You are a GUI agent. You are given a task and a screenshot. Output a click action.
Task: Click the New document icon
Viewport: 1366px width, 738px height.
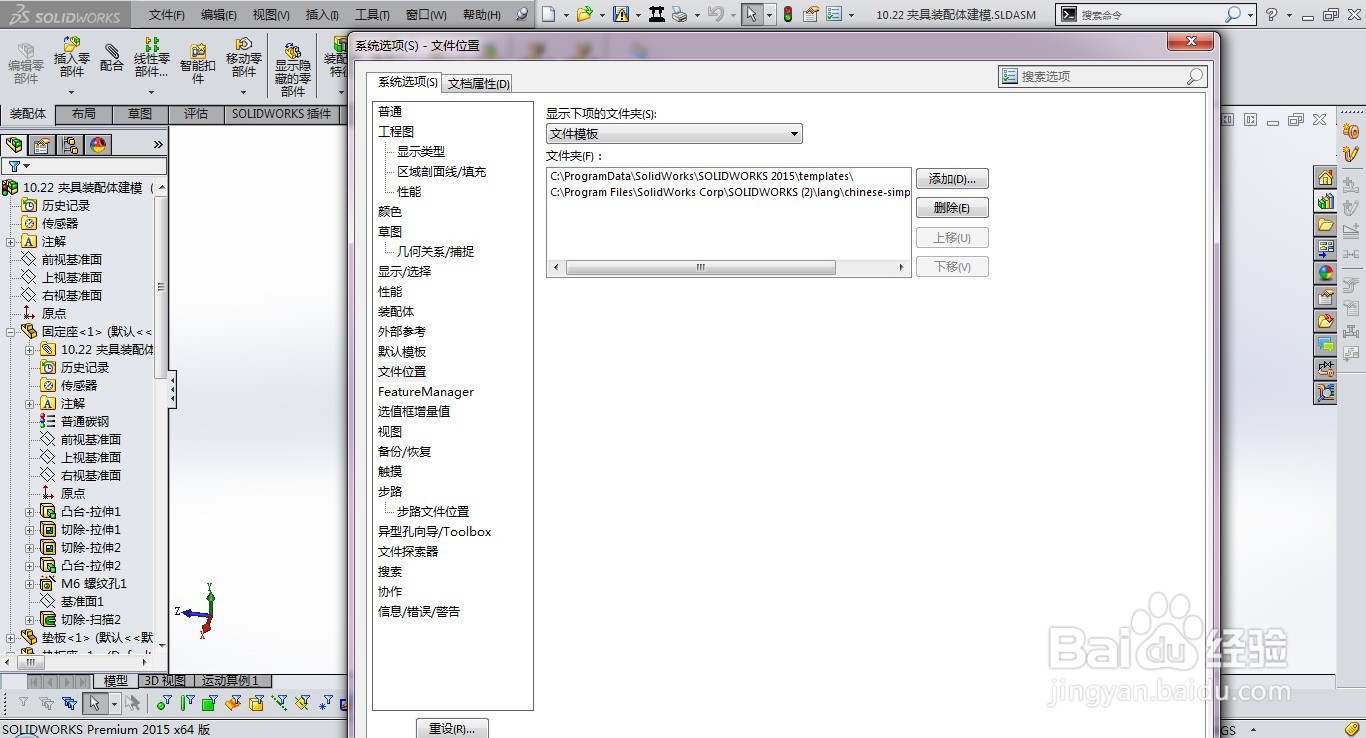coord(548,14)
